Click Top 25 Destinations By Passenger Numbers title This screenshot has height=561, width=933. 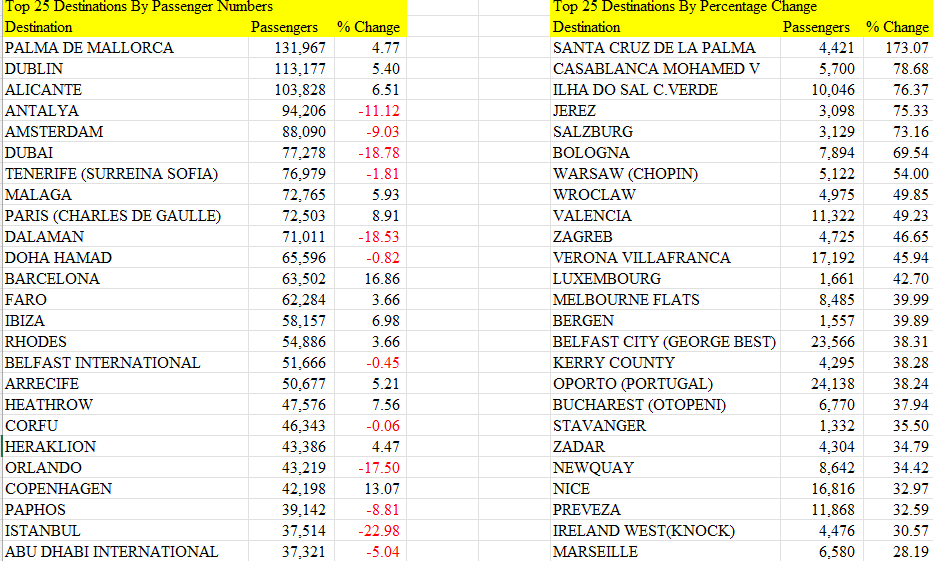[x=139, y=7]
